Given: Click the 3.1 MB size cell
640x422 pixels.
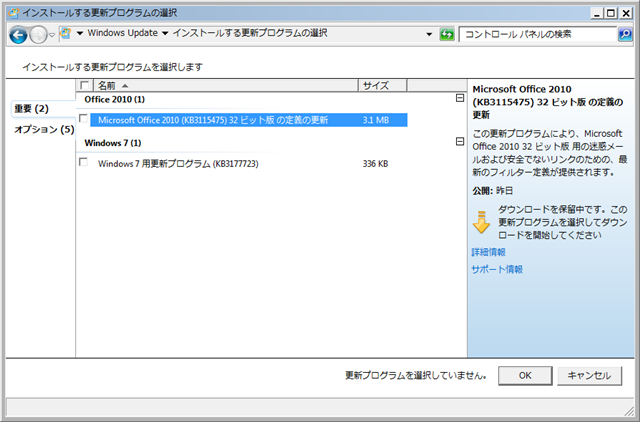Looking at the screenshot, I should coord(376,120).
